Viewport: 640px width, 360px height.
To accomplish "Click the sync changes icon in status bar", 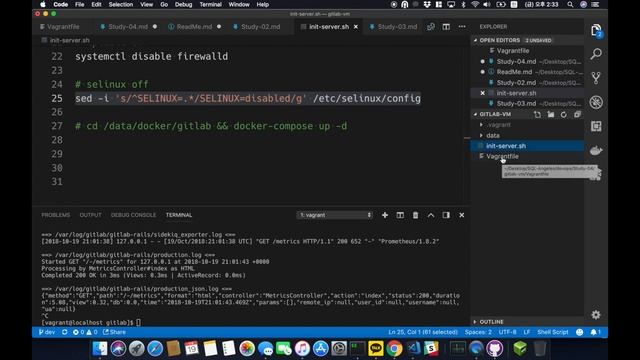I will tap(64, 332).
